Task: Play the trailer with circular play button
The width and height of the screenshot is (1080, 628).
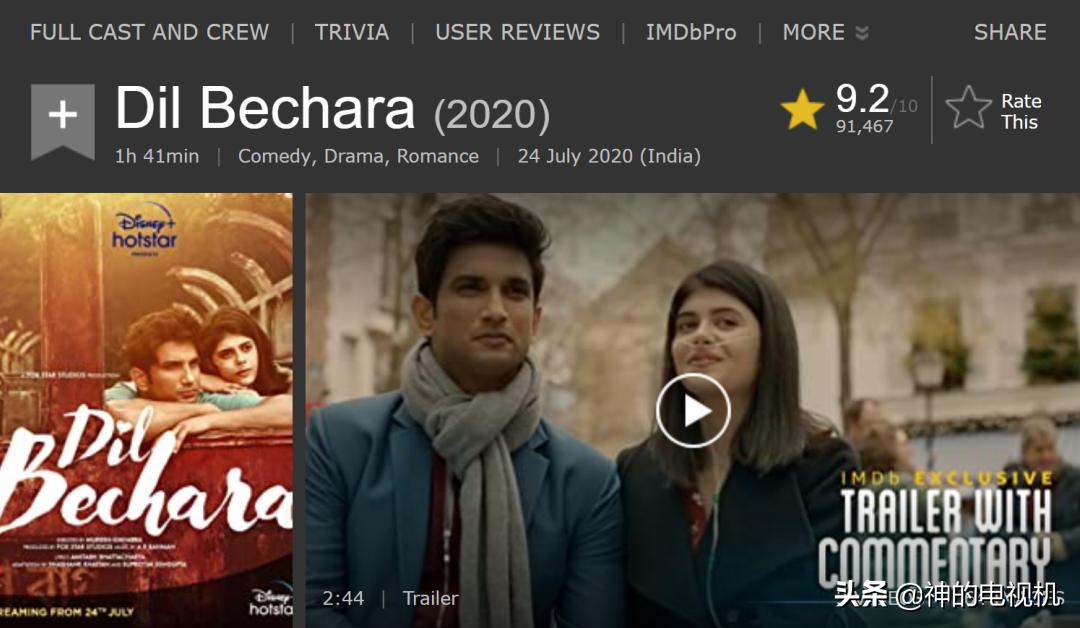Action: [693, 411]
